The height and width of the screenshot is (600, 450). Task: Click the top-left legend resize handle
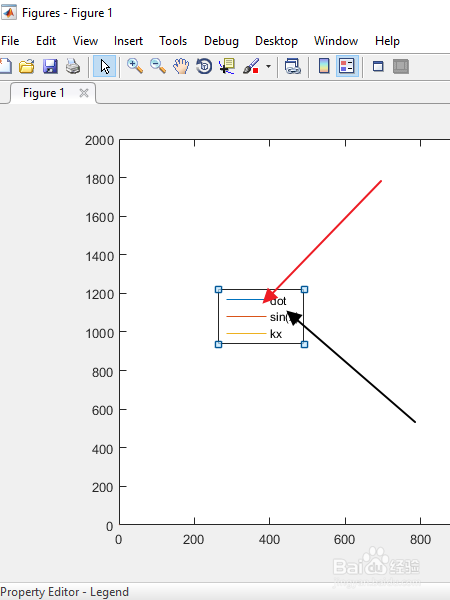tap(218, 290)
